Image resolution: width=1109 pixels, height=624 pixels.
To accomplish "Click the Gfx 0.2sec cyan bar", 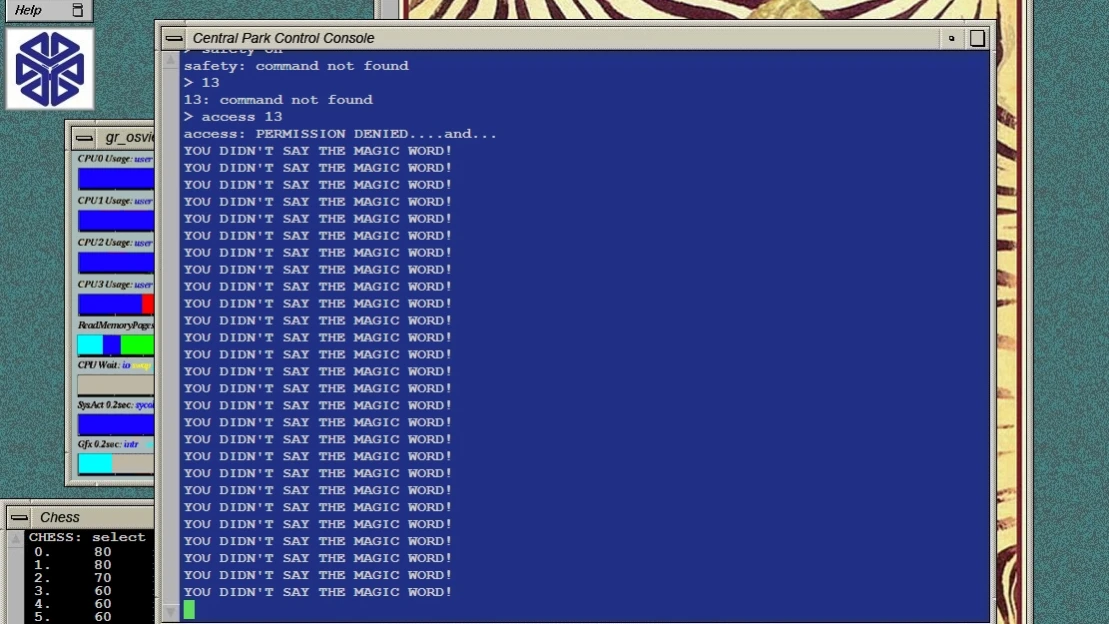I will click(95, 463).
